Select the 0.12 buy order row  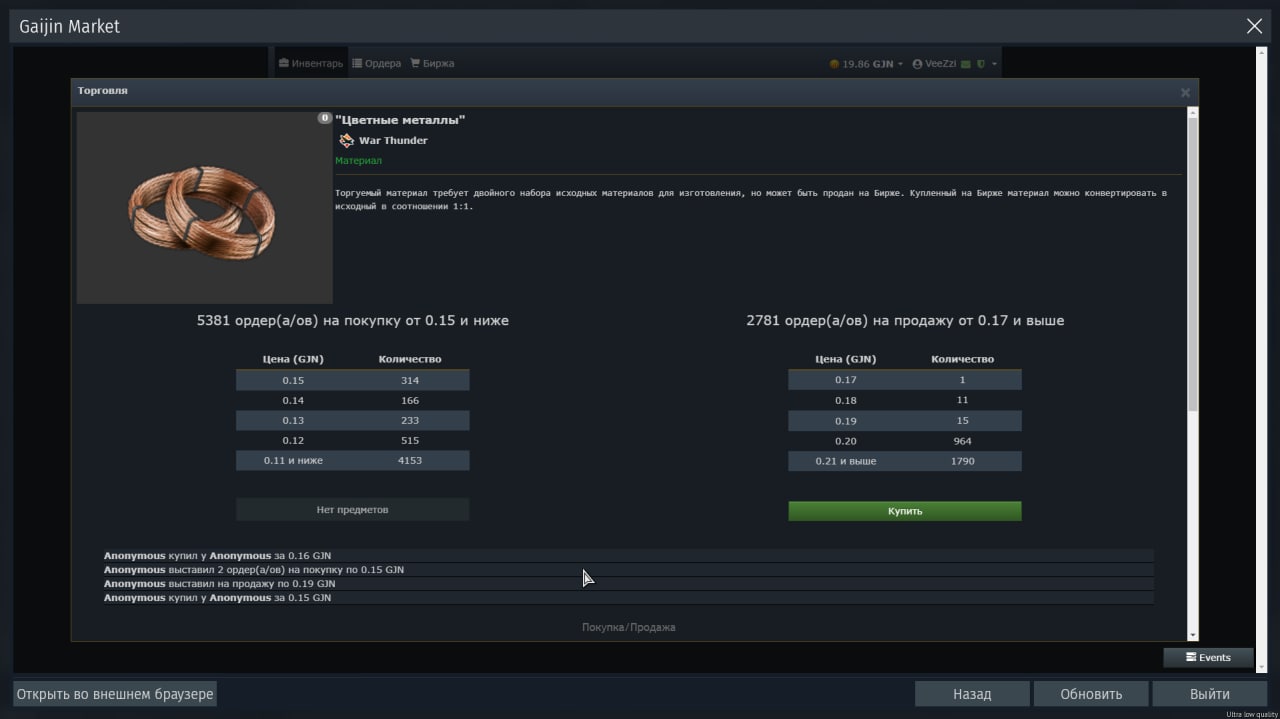(x=352, y=440)
